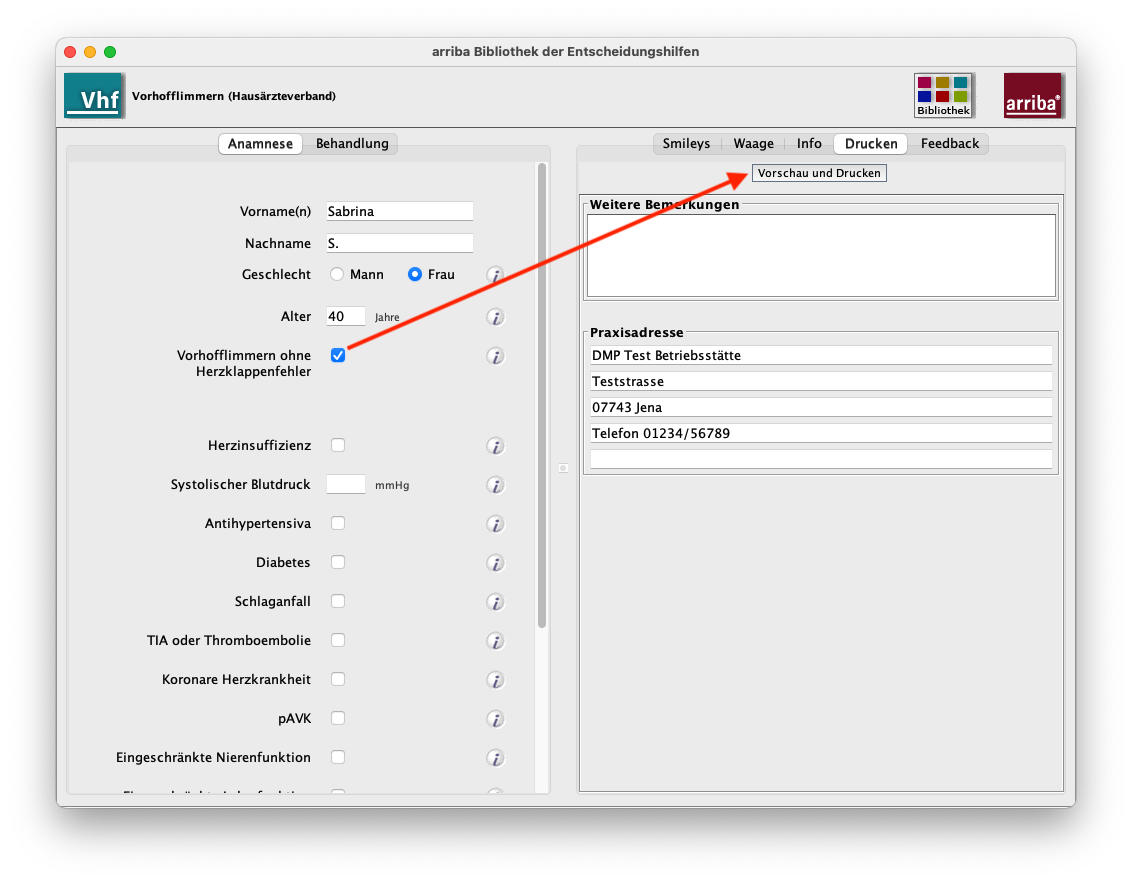
Task: Show info for Antihypertensiva
Action: pyautogui.click(x=495, y=524)
